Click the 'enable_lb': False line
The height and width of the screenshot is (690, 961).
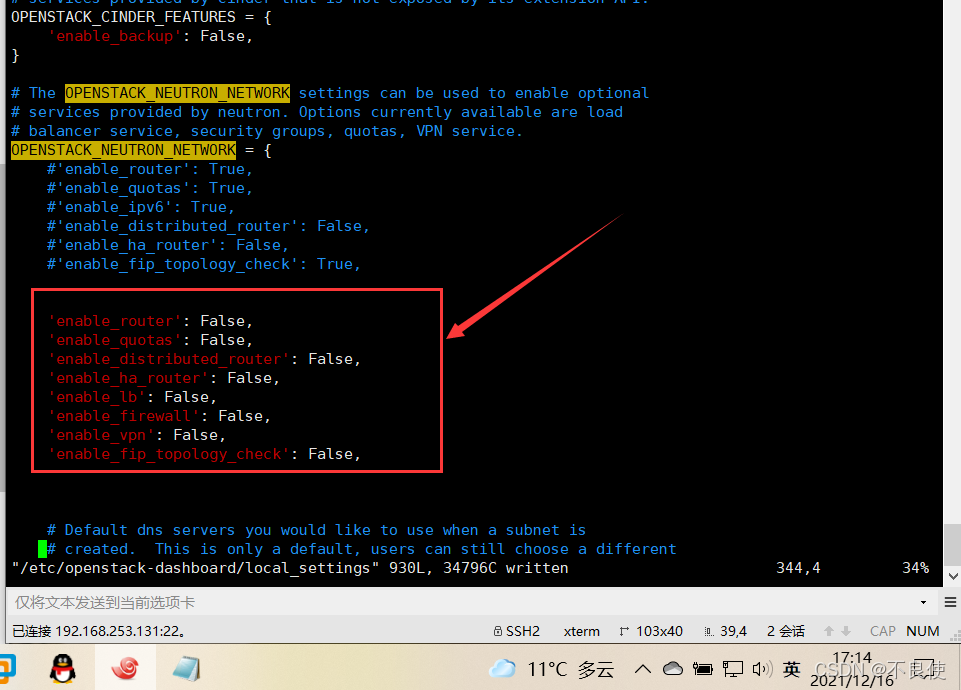pyautogui.click(x=132, y=397)
